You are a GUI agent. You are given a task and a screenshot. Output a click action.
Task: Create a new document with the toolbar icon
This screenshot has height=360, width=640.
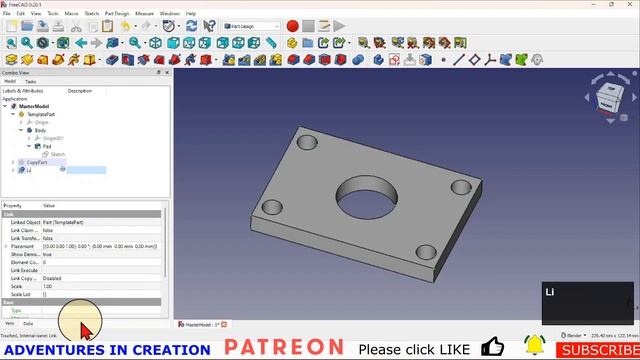11,26
